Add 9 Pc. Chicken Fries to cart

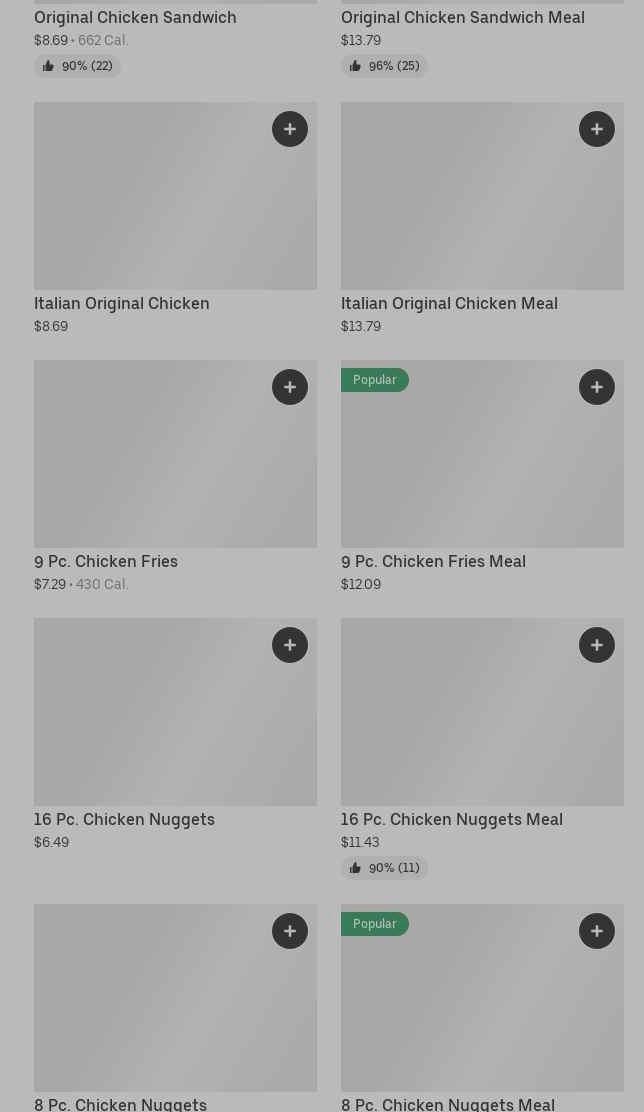click(x=290, y=387)
